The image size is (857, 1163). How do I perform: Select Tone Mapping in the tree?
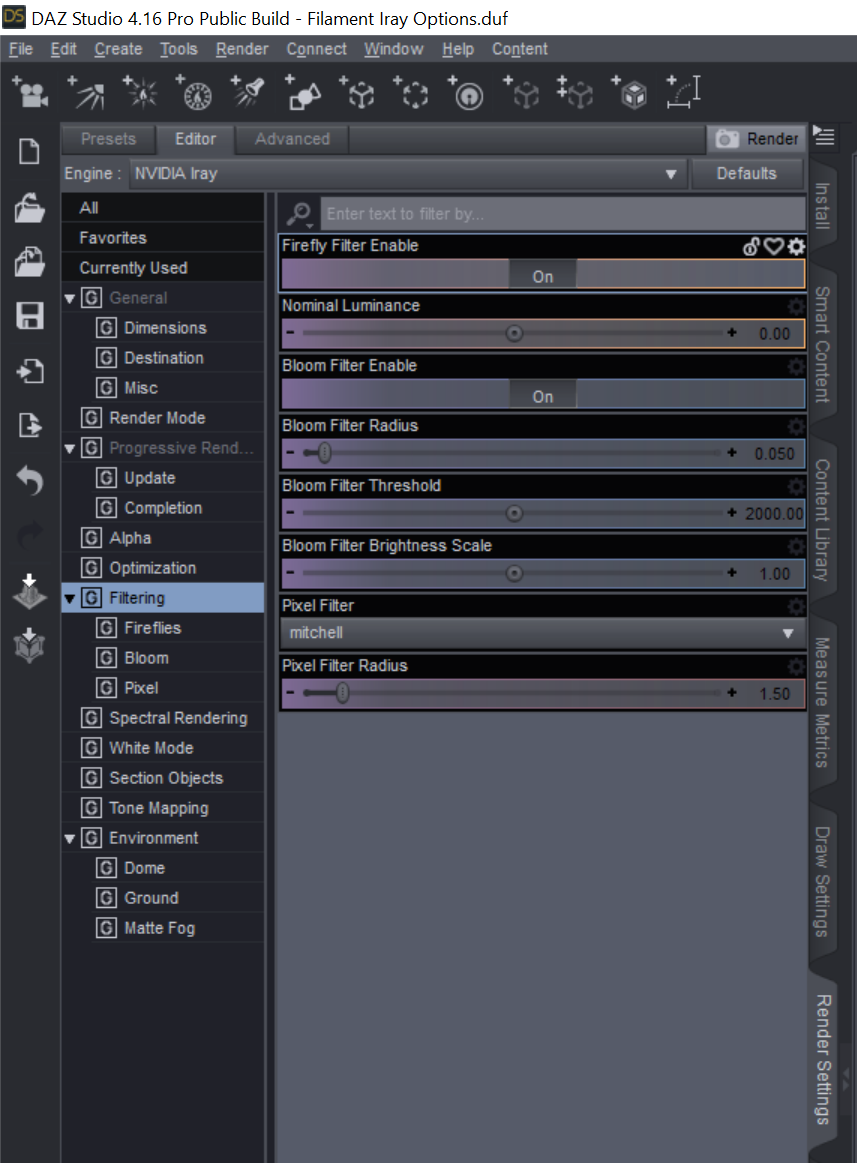159,808
